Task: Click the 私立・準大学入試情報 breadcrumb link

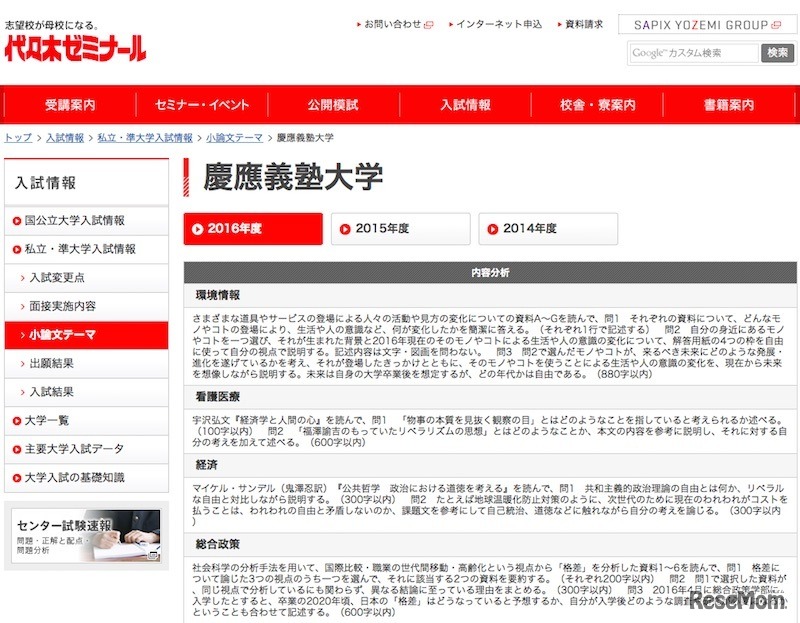Action: [x=145, y=137]
